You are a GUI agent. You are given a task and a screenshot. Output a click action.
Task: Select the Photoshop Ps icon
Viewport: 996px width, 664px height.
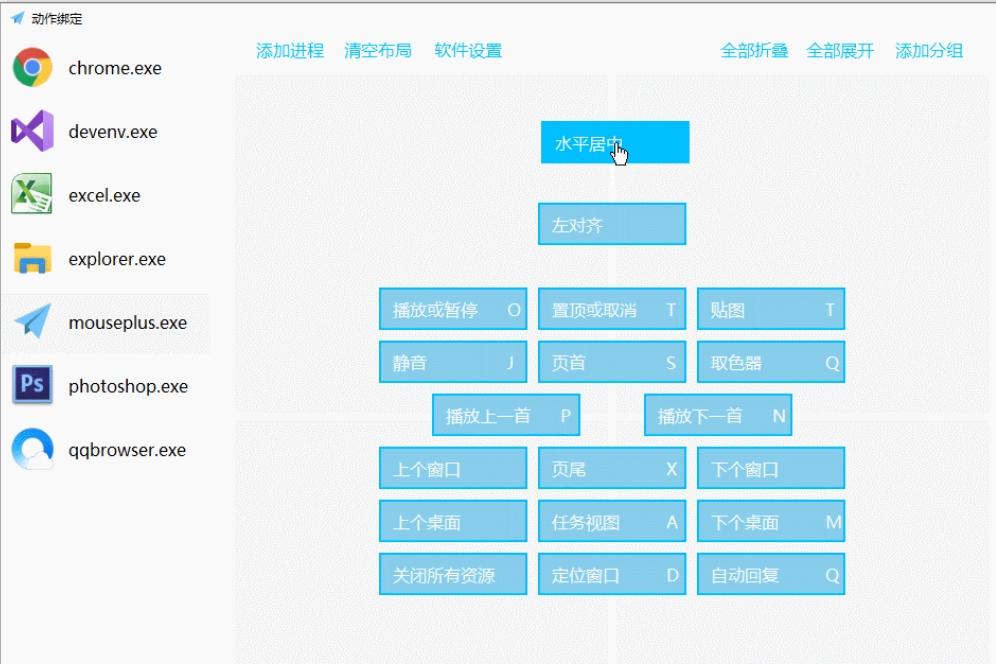(x=32, y=384)
